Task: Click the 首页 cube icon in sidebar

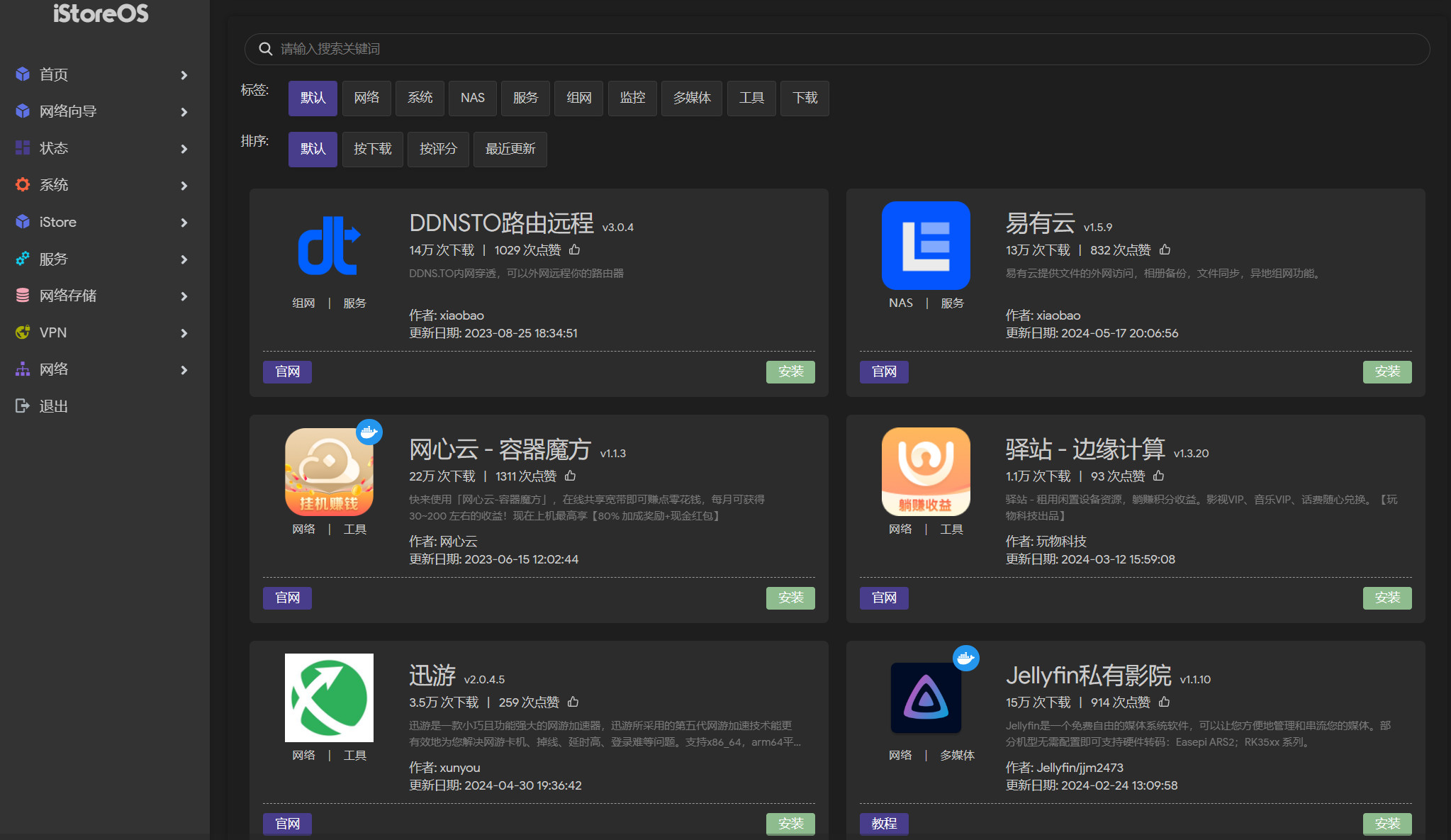Action: coord(23,74)
